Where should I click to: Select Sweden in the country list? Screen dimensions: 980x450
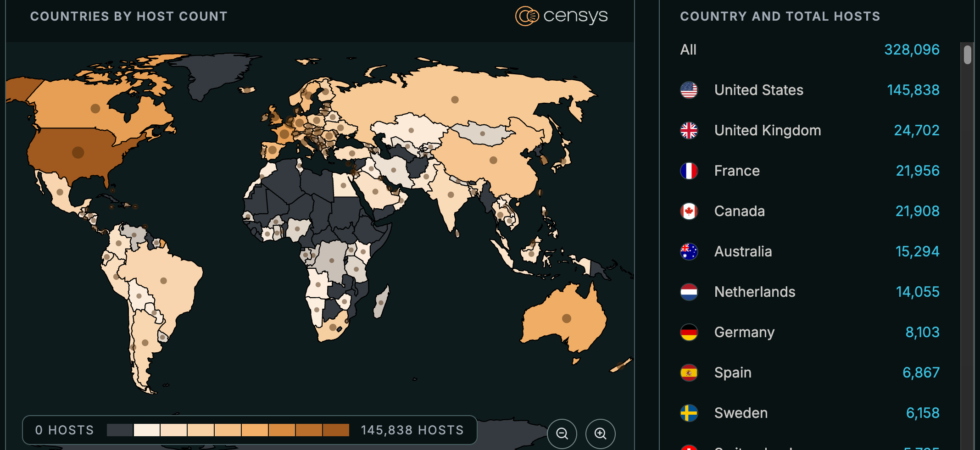[x=810, y=413]
